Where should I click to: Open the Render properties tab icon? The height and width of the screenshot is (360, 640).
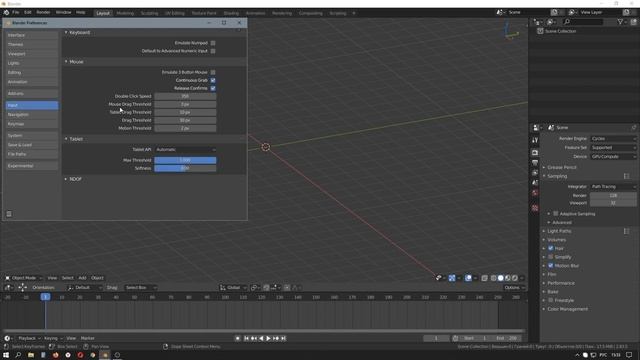[x=535, y=152]
